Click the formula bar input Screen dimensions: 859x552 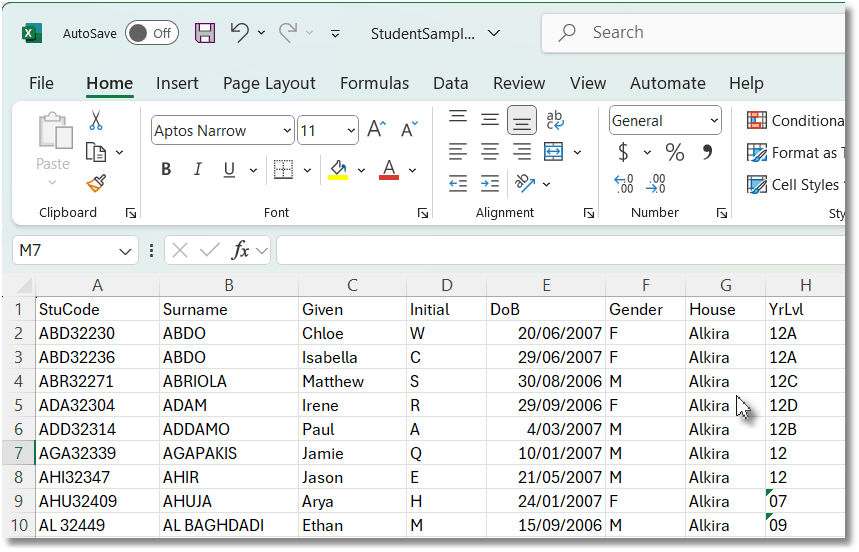pyautogui.click(x=560, y=250)
